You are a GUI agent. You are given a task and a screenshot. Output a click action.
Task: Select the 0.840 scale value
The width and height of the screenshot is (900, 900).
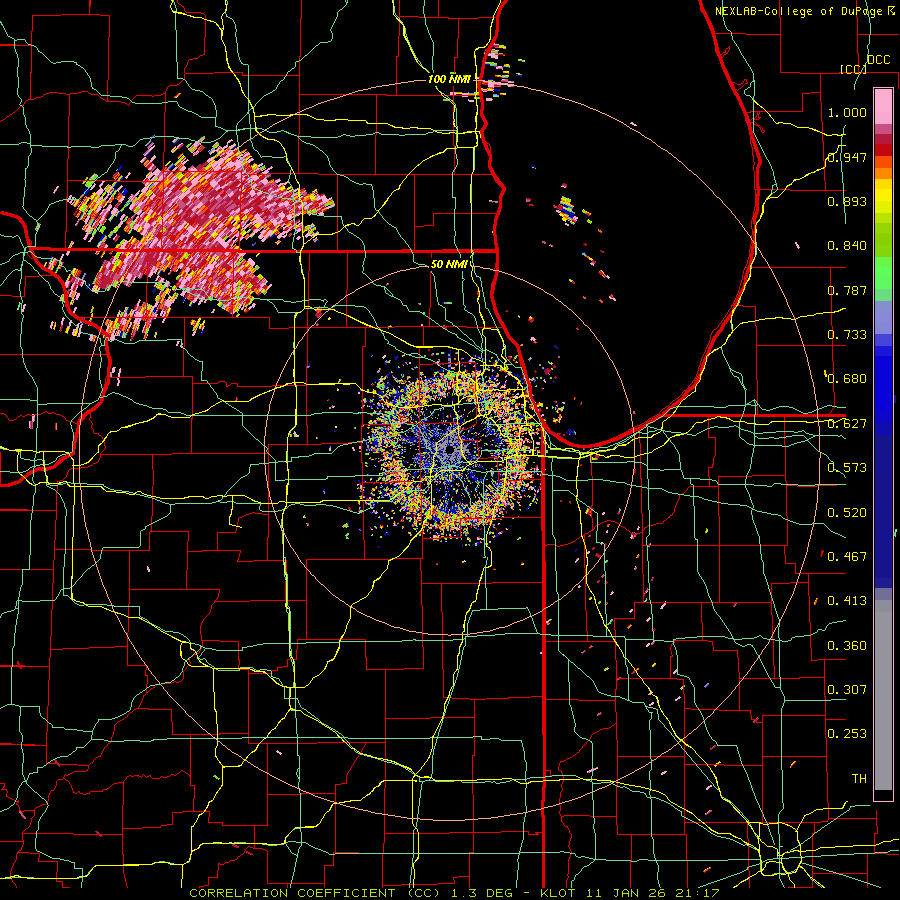pos(847,246)
